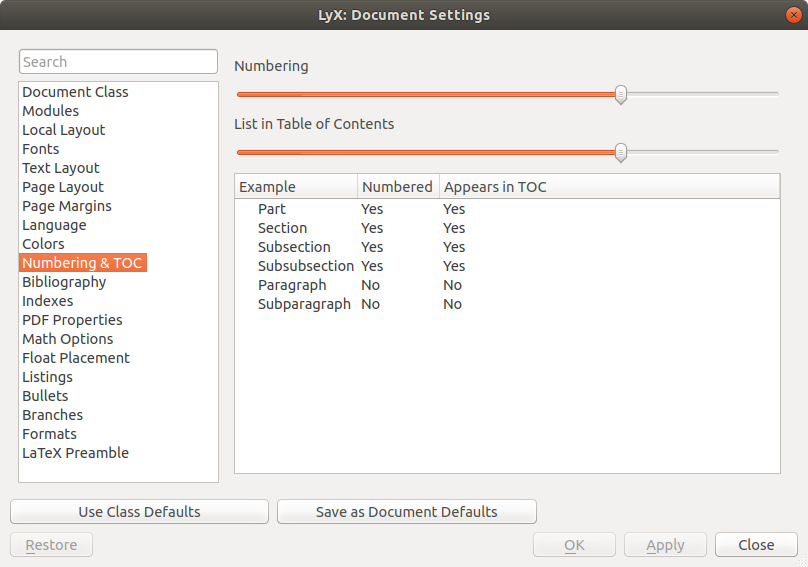Click the Numbering slider handle
Viewport: 808px width, 567px height.
621,94
